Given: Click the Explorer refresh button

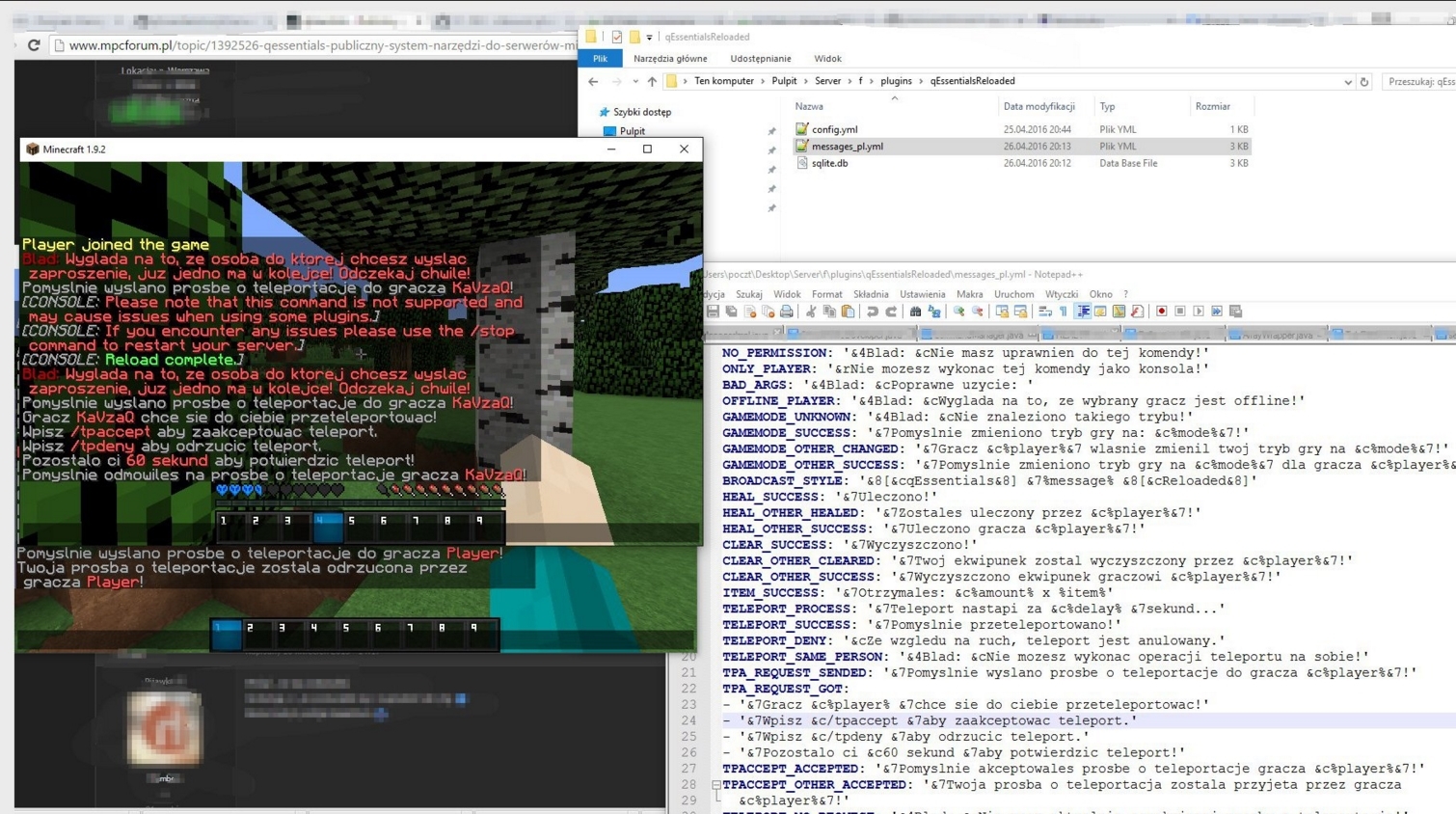Looking at the screenshot, I should pyautogui.click(x=1364, y=82).
